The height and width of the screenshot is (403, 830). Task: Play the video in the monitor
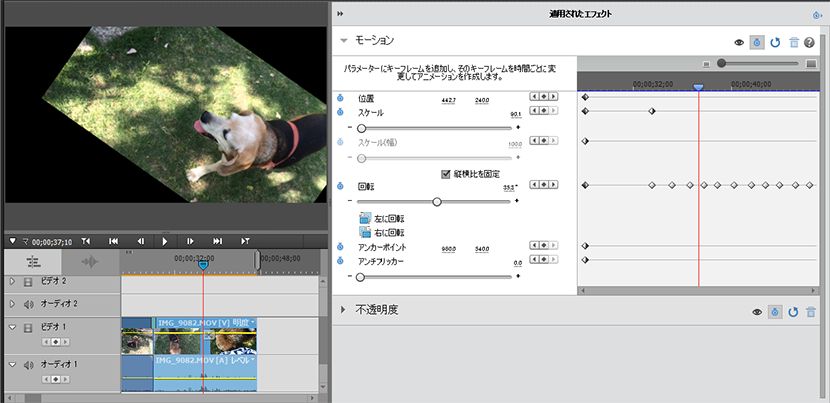pos(165,241)
